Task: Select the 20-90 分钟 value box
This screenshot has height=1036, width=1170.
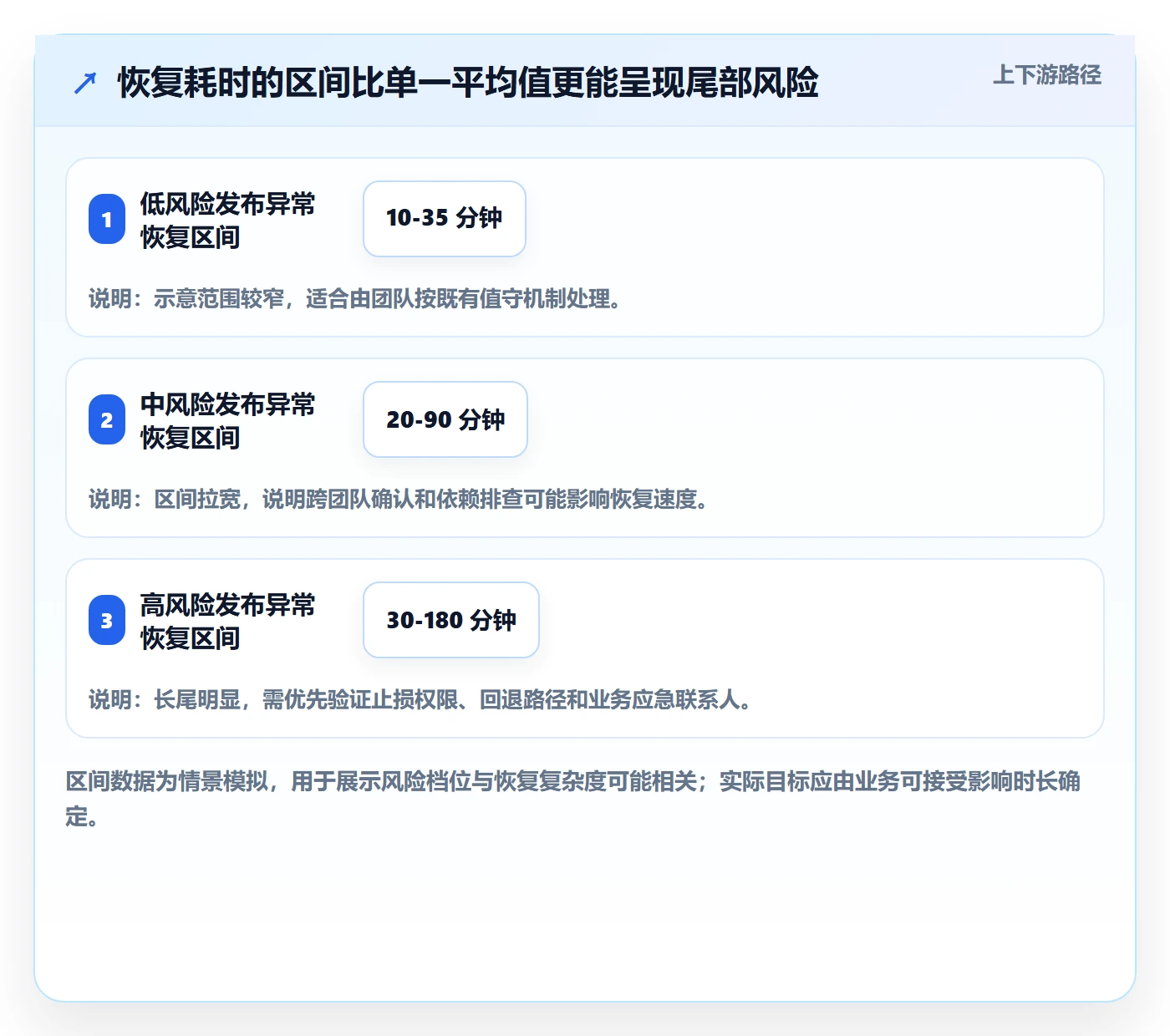Action: 445,419
